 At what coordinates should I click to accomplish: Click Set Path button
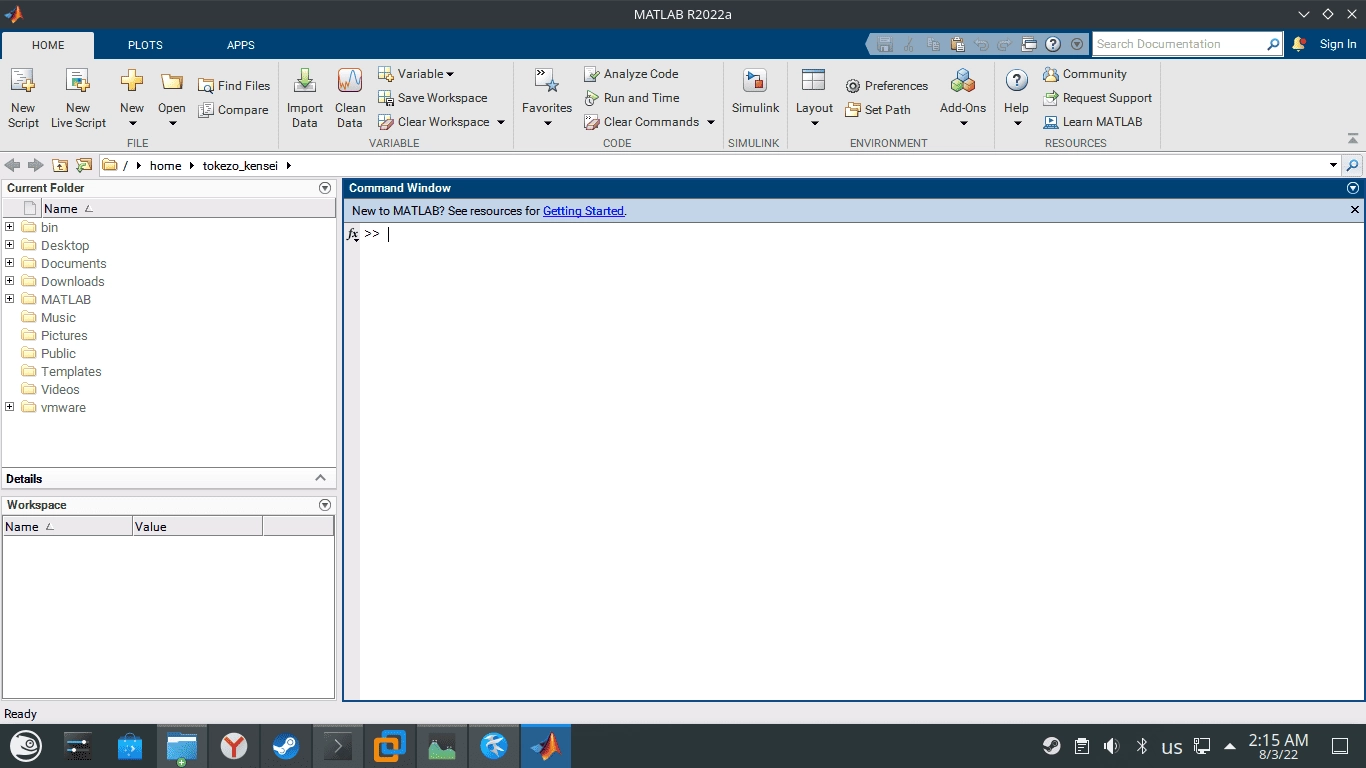(x=878, y=110)
